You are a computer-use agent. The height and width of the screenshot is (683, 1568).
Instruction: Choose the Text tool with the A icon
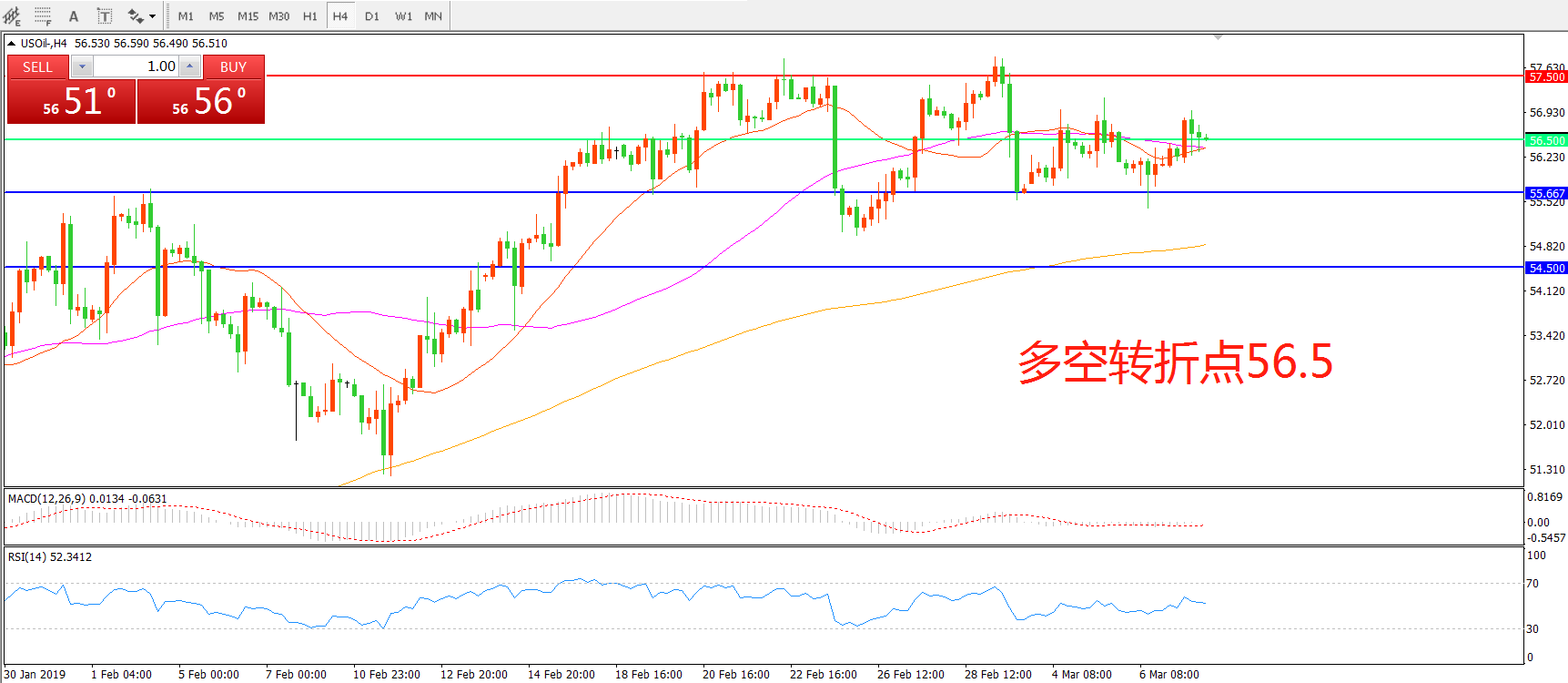[74, 16]
